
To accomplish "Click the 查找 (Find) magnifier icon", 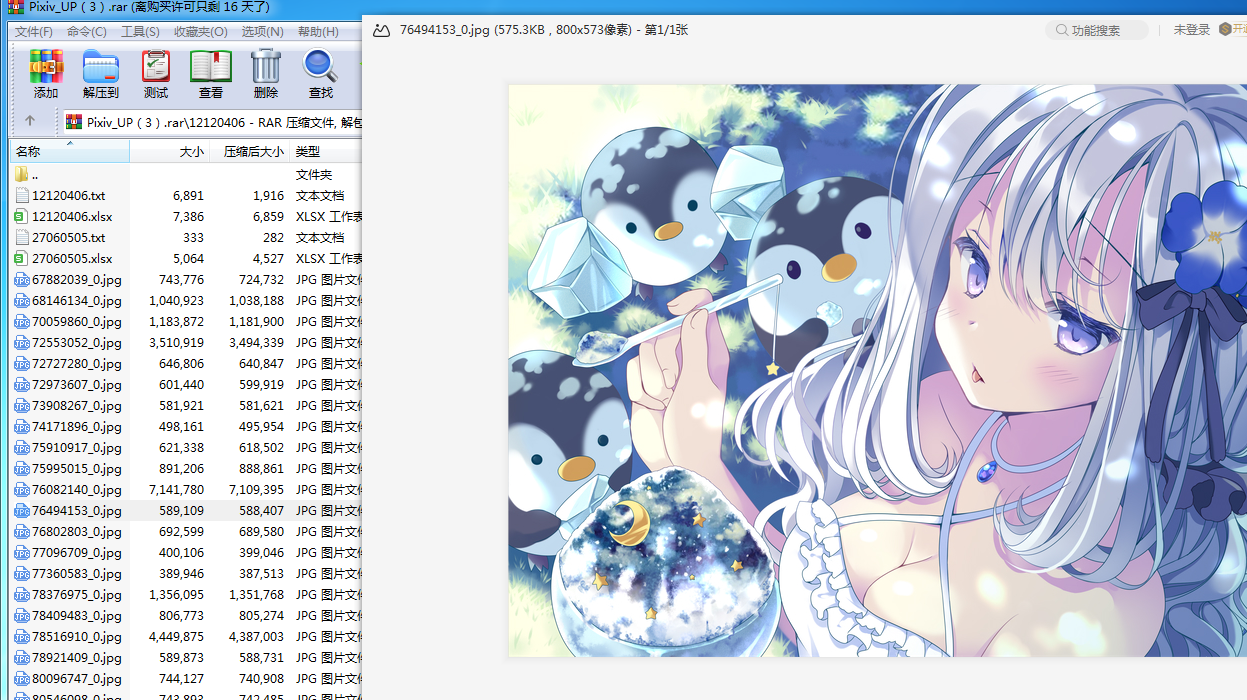I will coord(320,67).
